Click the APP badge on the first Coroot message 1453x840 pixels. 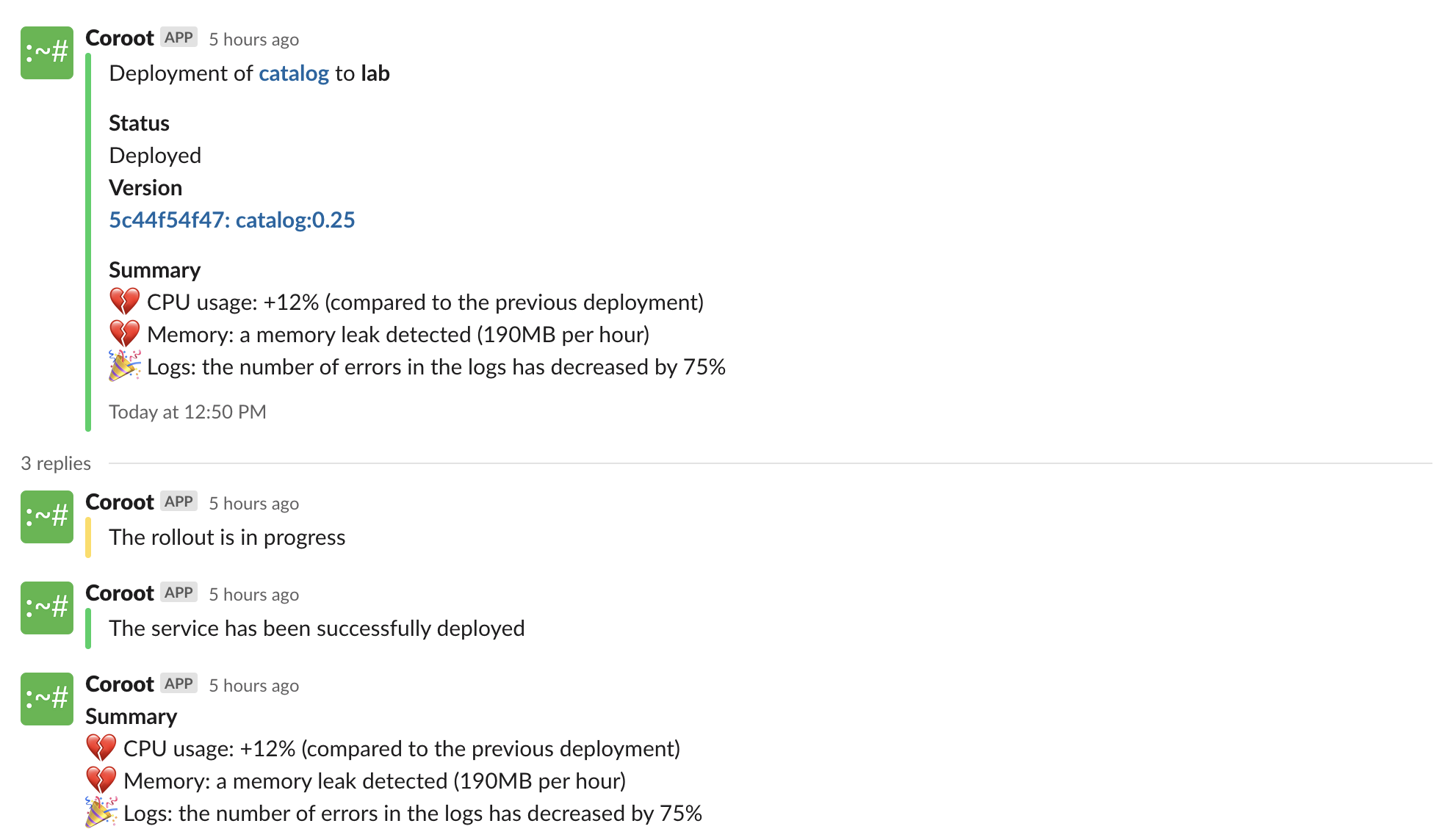point(179,37)
